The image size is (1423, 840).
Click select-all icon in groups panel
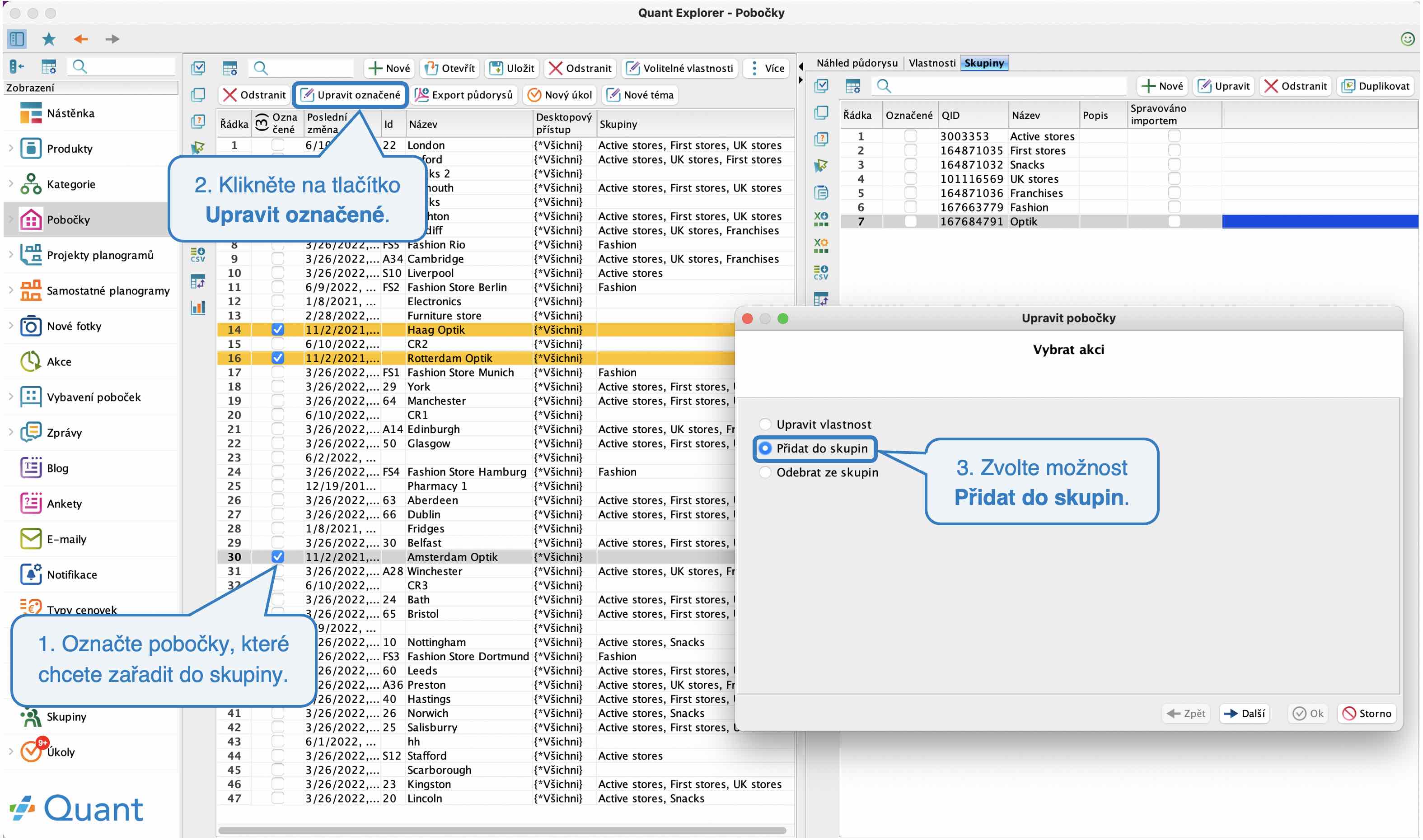tap(821, 86)
